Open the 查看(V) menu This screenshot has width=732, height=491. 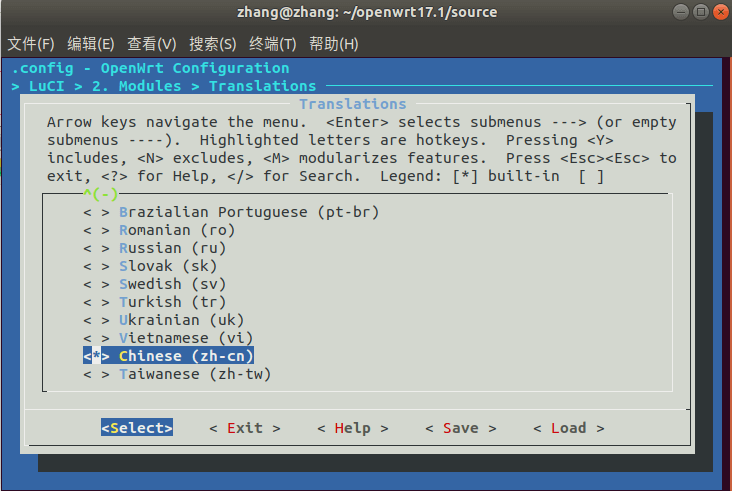[152, 44]
